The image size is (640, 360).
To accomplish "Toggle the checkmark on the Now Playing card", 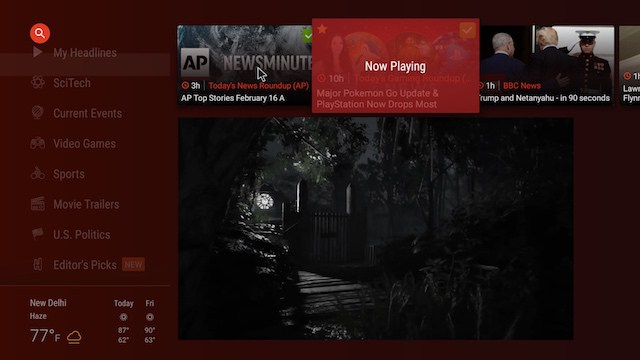I will 467,31.
